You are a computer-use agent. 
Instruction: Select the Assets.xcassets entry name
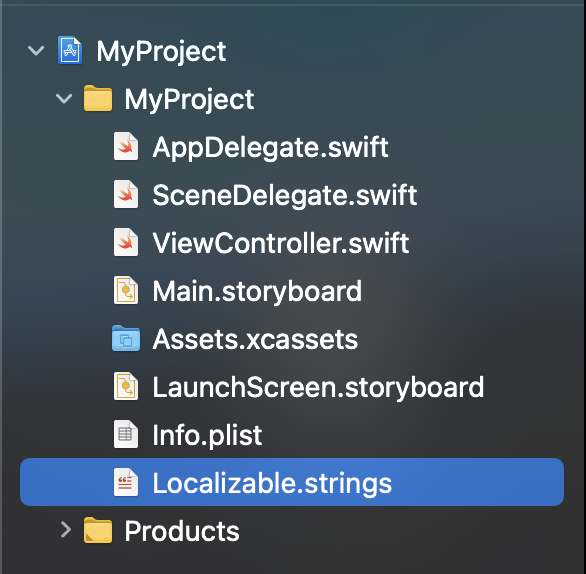[255, 339]
